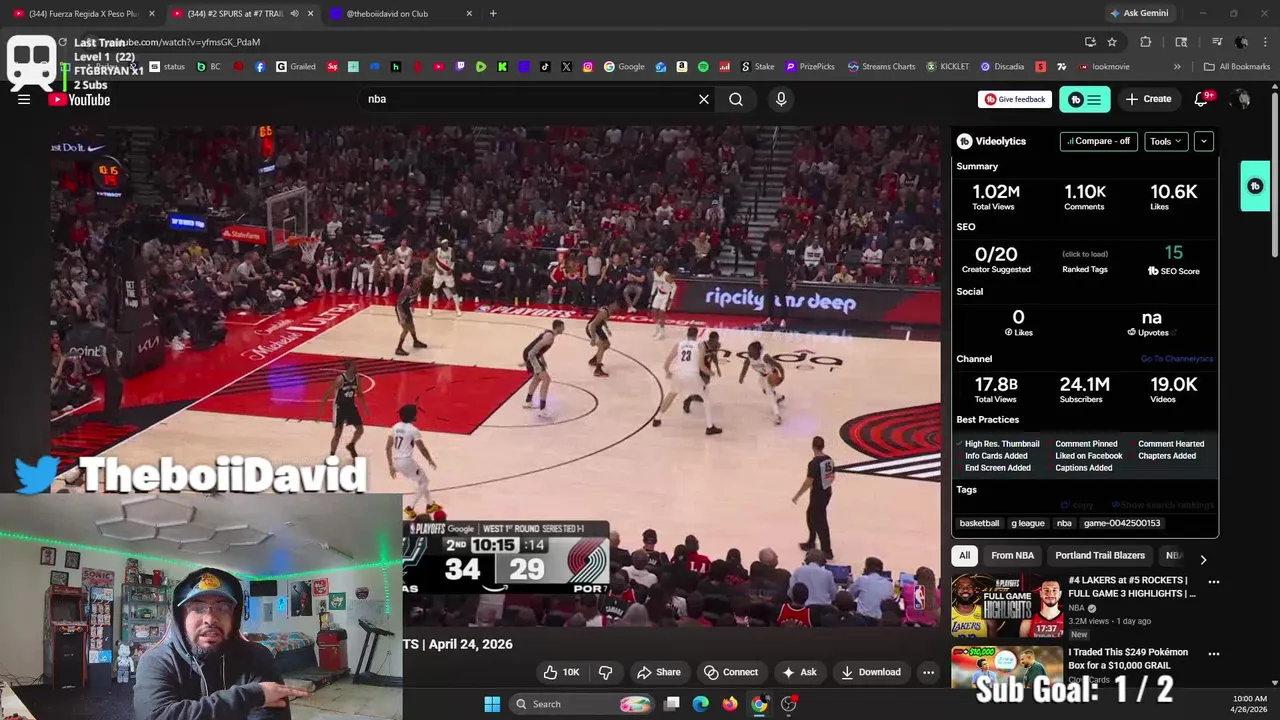Open the Create menu in YouTube header
This screenshot has width=1280, height=720.
pyautogui.click(x=1148, y=99)
